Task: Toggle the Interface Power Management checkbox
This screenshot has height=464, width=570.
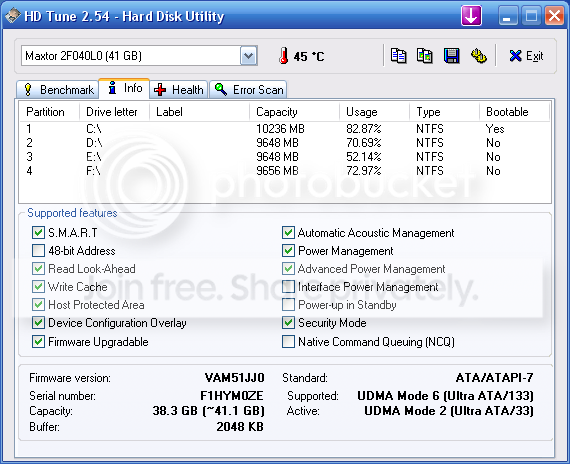Action: pos(288,287)
